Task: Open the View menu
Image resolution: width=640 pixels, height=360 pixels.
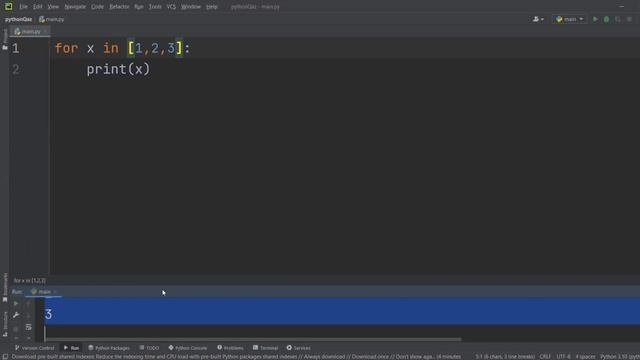Action: (x=53, y=7)
